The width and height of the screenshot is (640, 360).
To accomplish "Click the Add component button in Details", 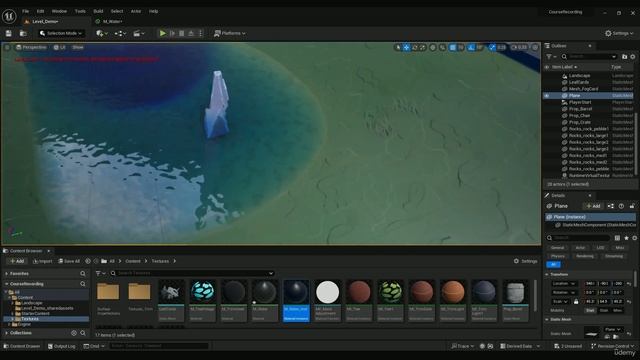I will point(593,206).
